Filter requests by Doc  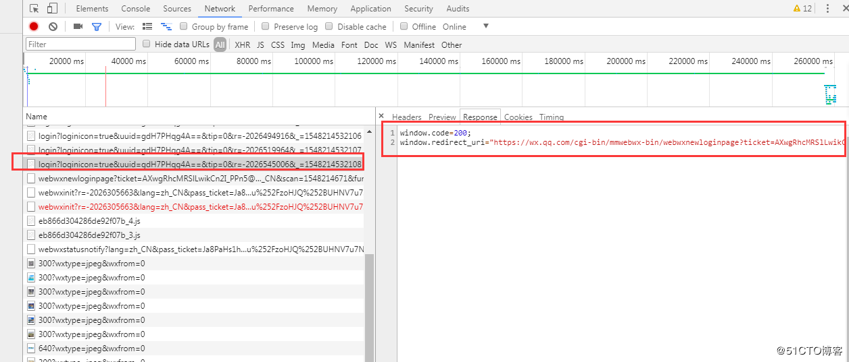(x=371, y=45)
